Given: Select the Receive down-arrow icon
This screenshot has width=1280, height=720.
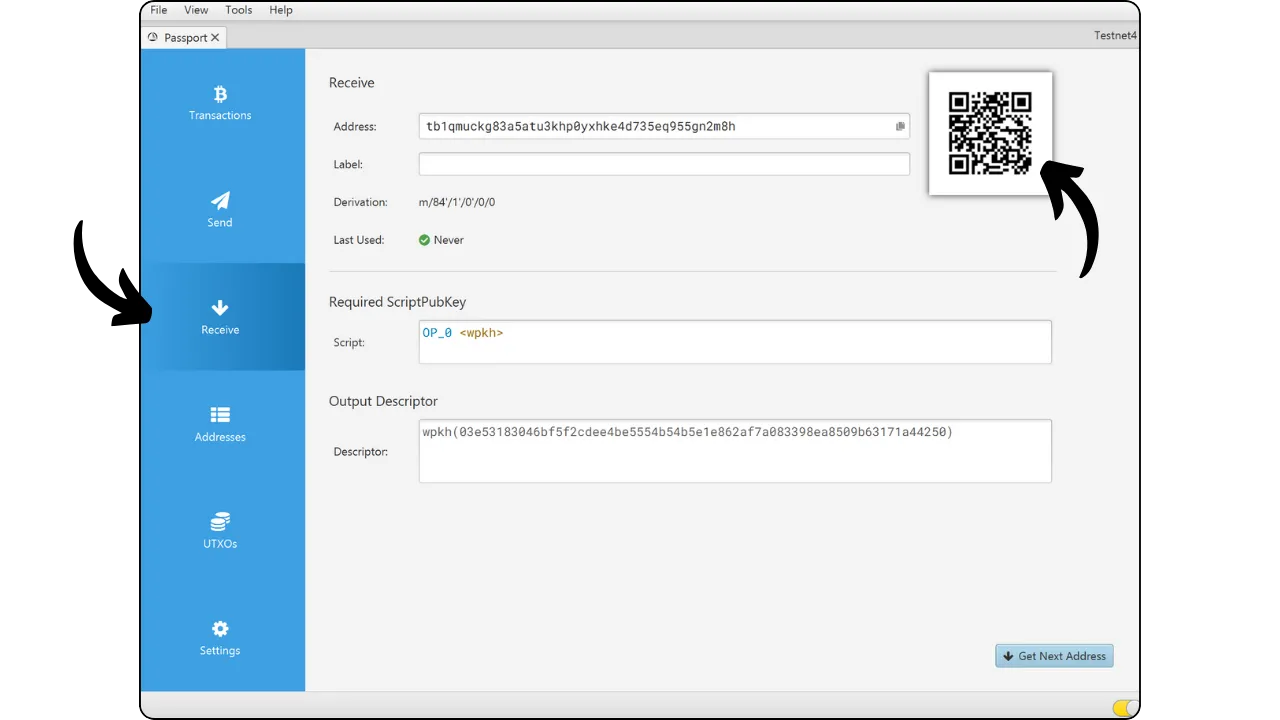Looking at the screenshot, I should [220, 308].
